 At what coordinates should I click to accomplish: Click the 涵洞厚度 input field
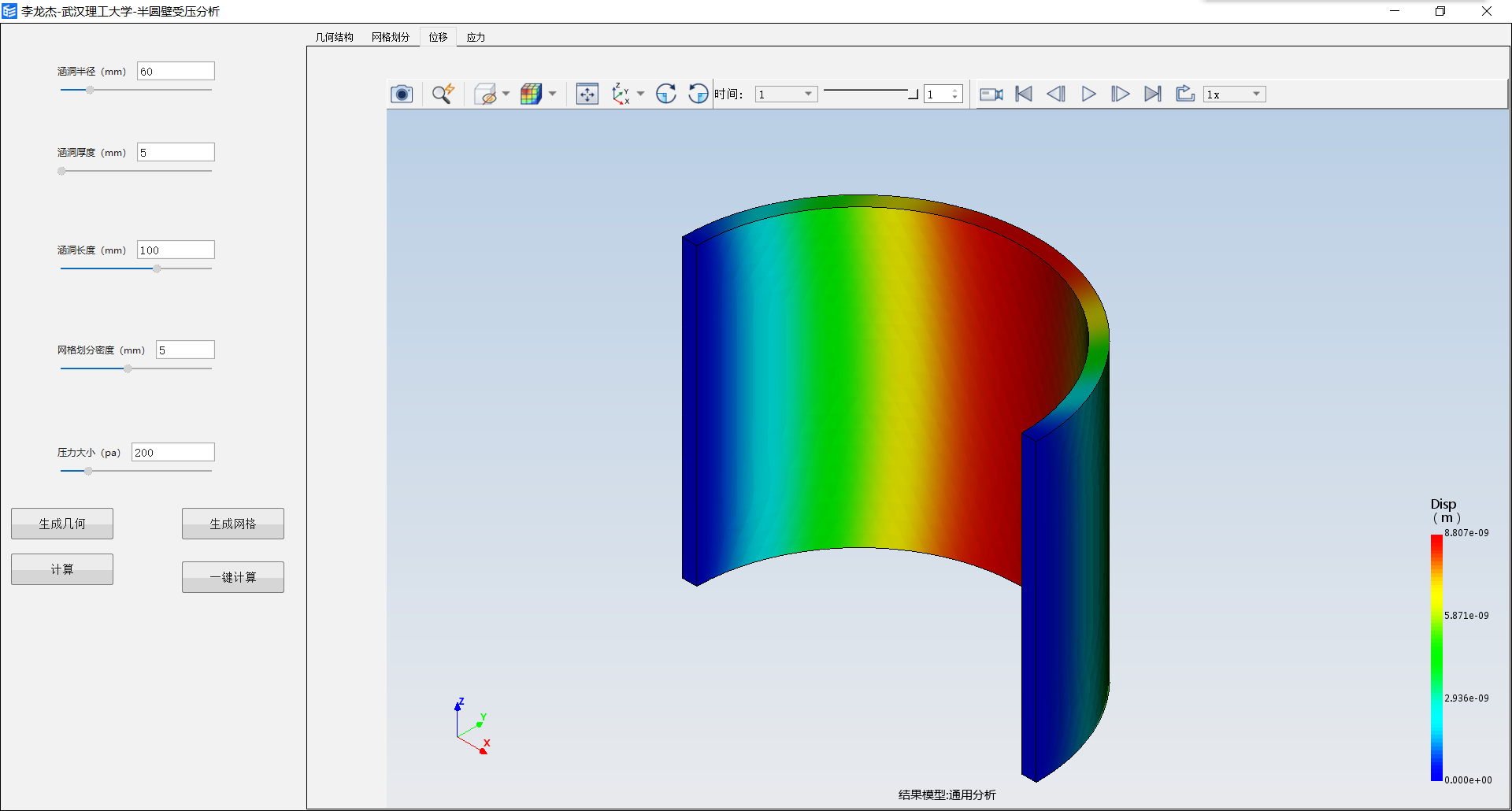tap(176, 152)
